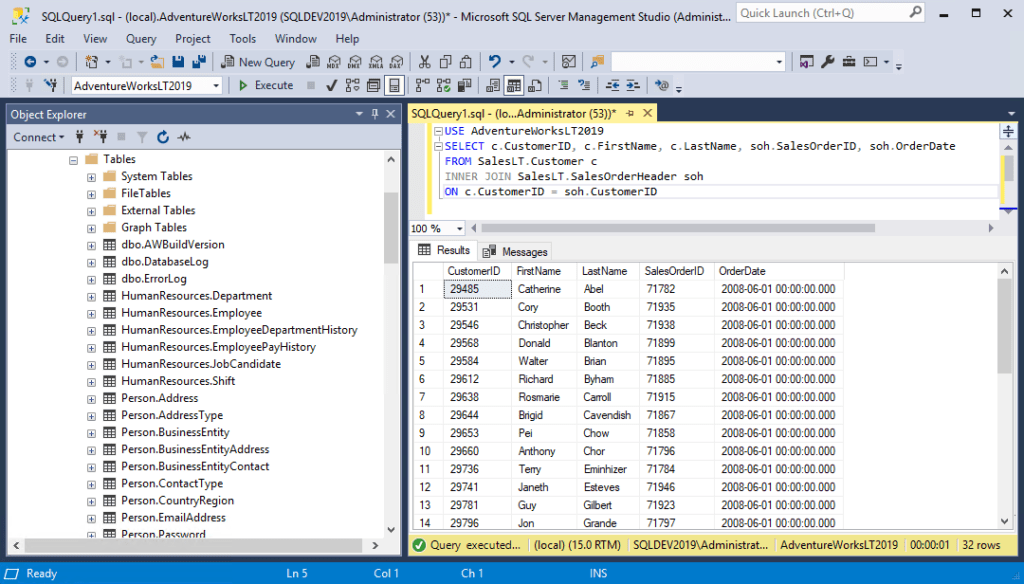Viewport: 1024px width, 584px height.
Task: Click the Navigate Backward arrow icon
Action: (x=30, y=62)
